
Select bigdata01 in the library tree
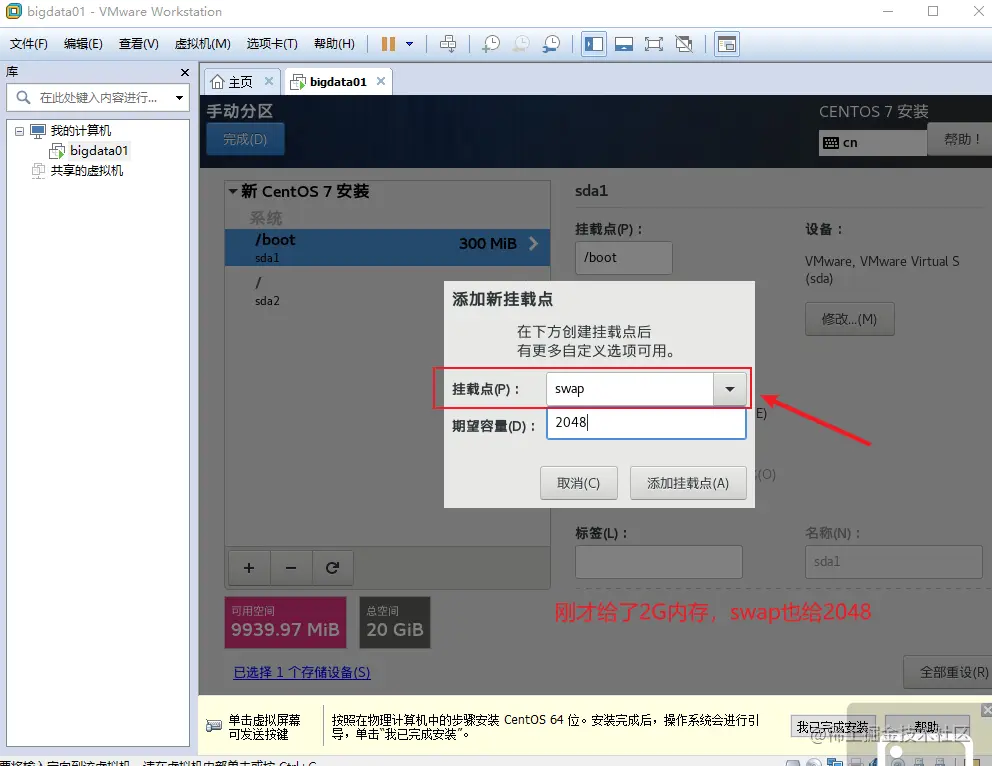[99, 151]
